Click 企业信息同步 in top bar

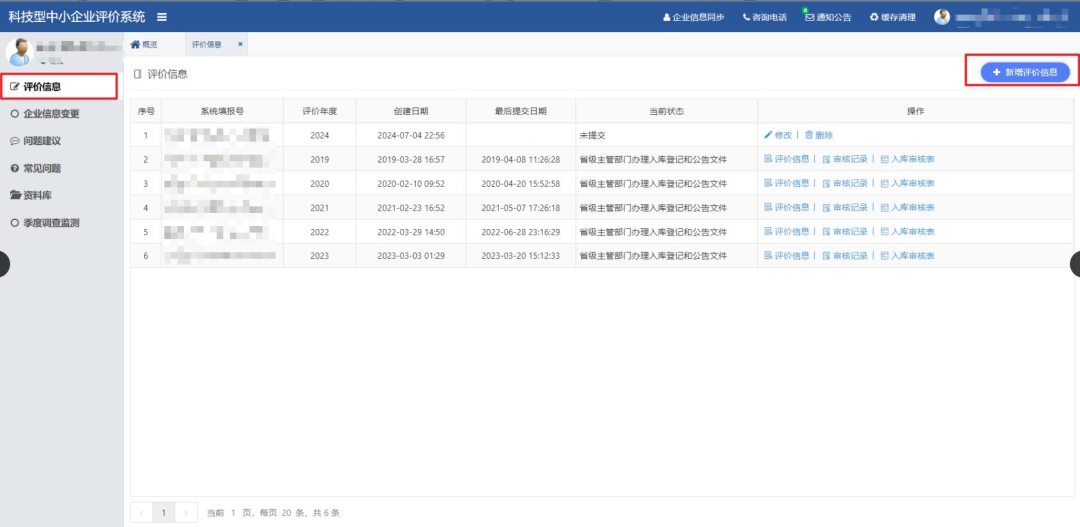point(694,17)
